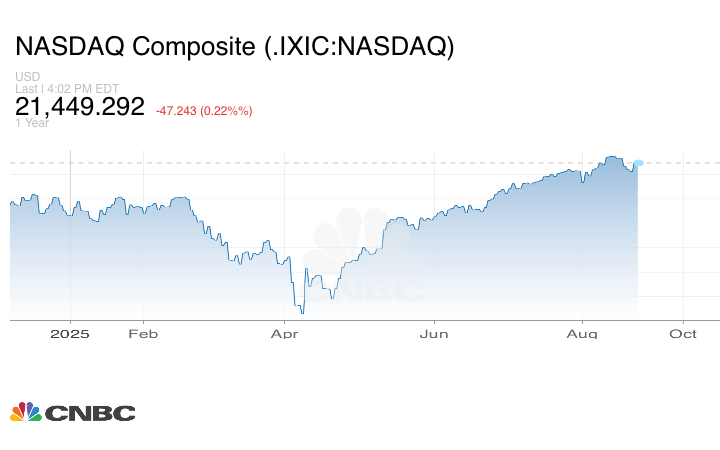Click the faded CNBC watermark in the chart center
This screenshot has width=720, height=450.
(x=363, y=258)
